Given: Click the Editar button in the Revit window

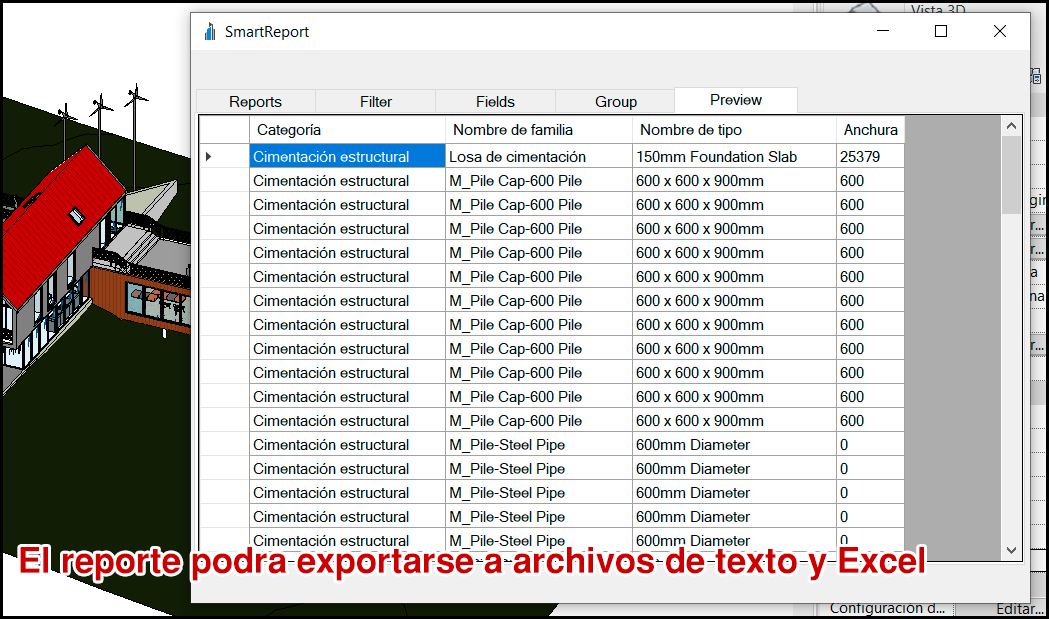Looking at the screenshot, I should click(1020, 609).
